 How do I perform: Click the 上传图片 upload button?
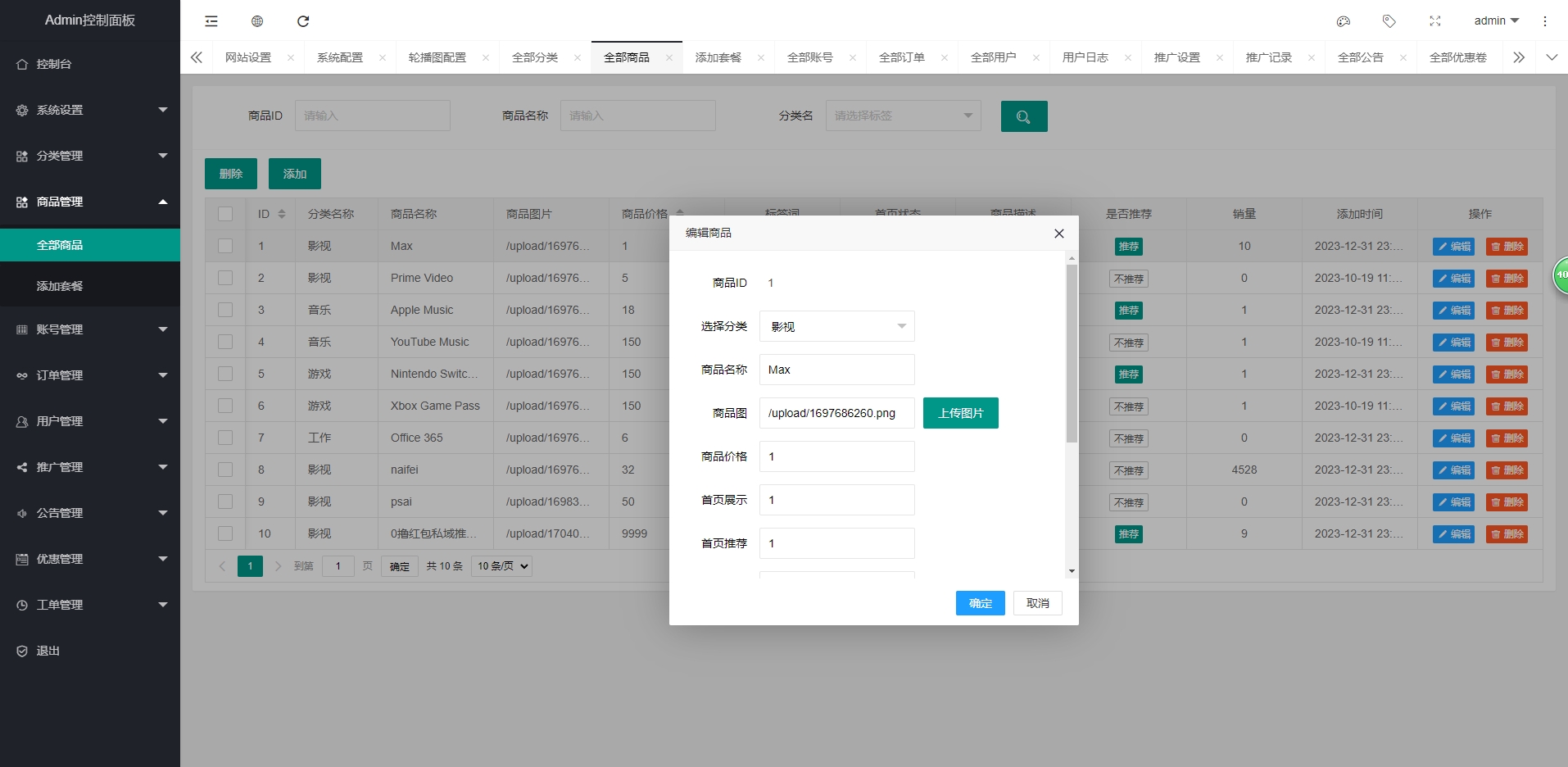click(960, 412)
